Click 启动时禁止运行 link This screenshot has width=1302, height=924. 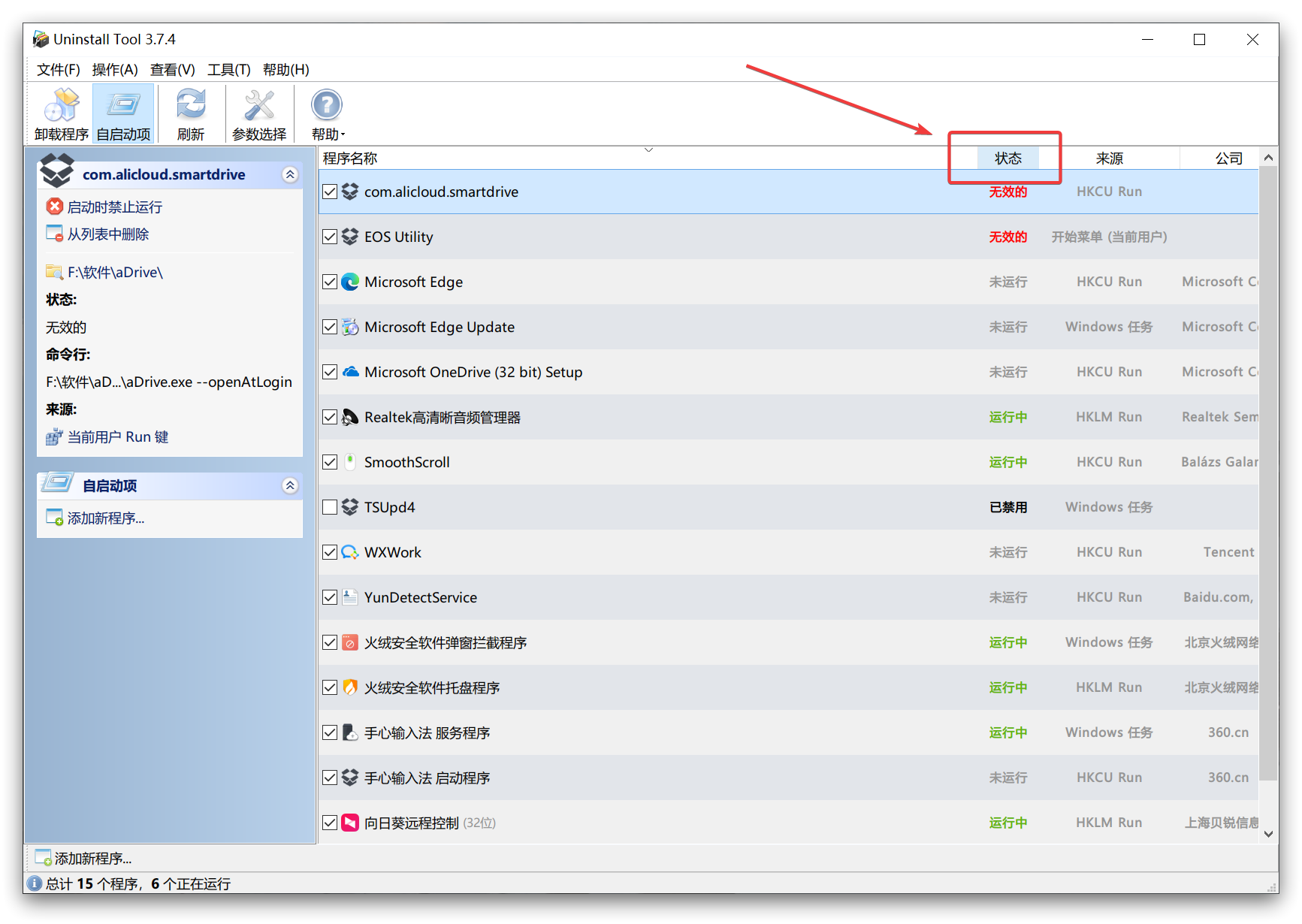[x=115, y=207]
